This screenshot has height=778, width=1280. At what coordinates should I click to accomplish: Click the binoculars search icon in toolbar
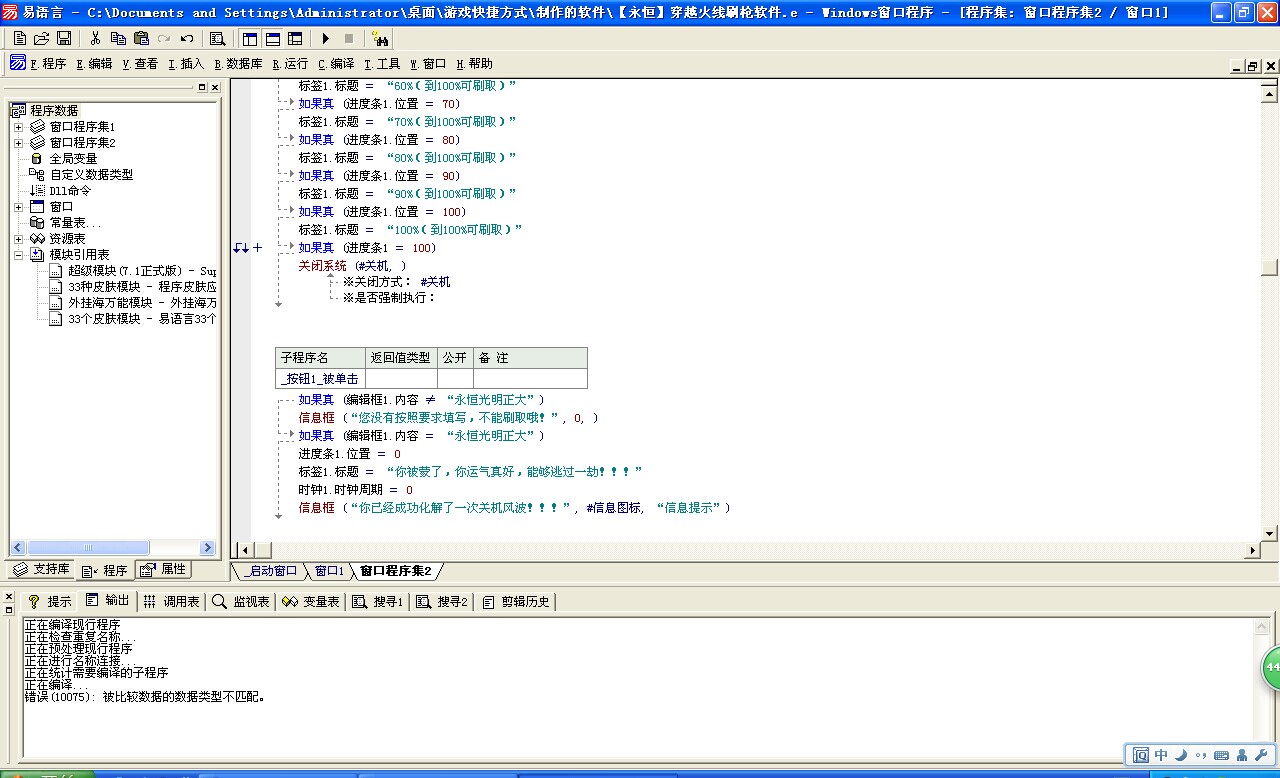(x=380, y=38)
